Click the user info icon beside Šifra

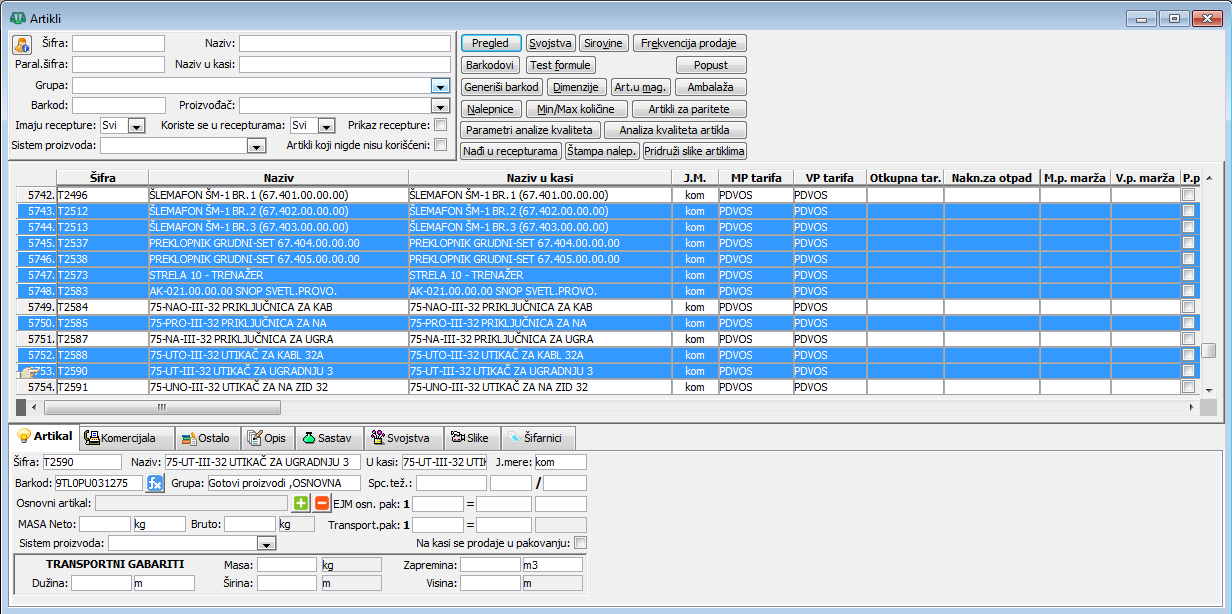tap(22, 44)
